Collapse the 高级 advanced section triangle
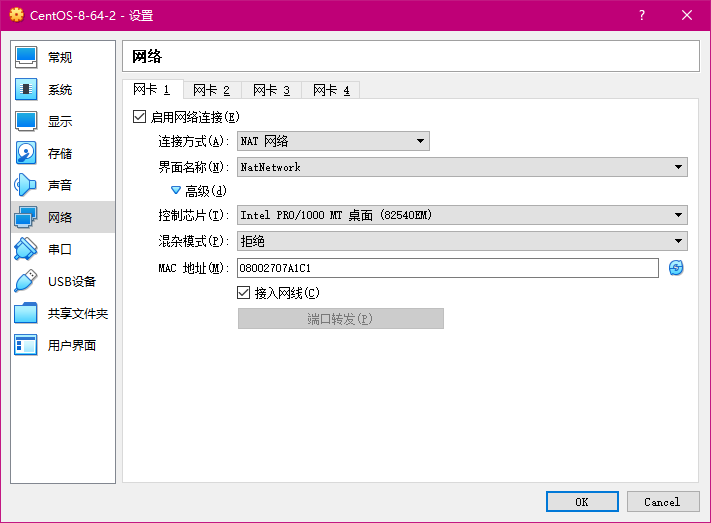 click(x=175, y=190)
